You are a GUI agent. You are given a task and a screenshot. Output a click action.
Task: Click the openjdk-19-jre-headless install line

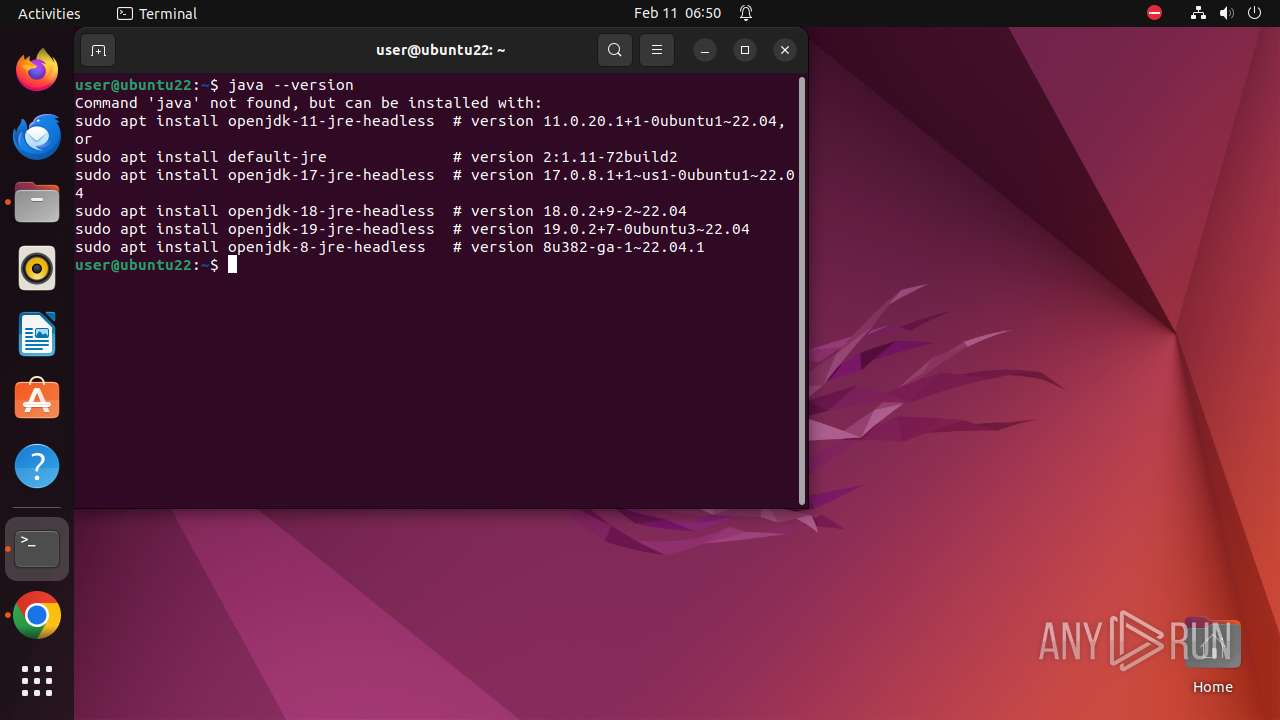[412, 229]
